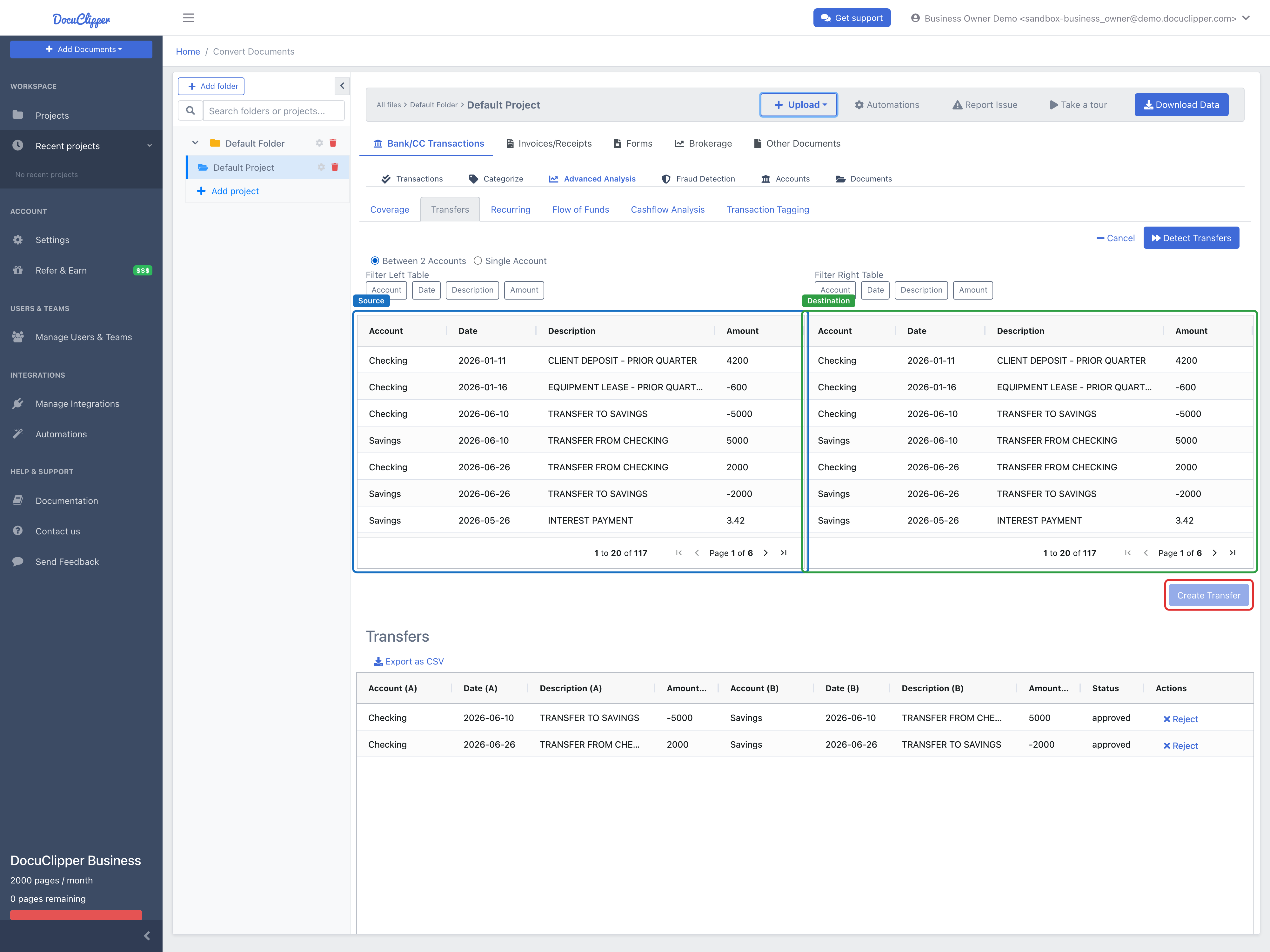Click Home breadcrumb link

click(x=188, y=51)
